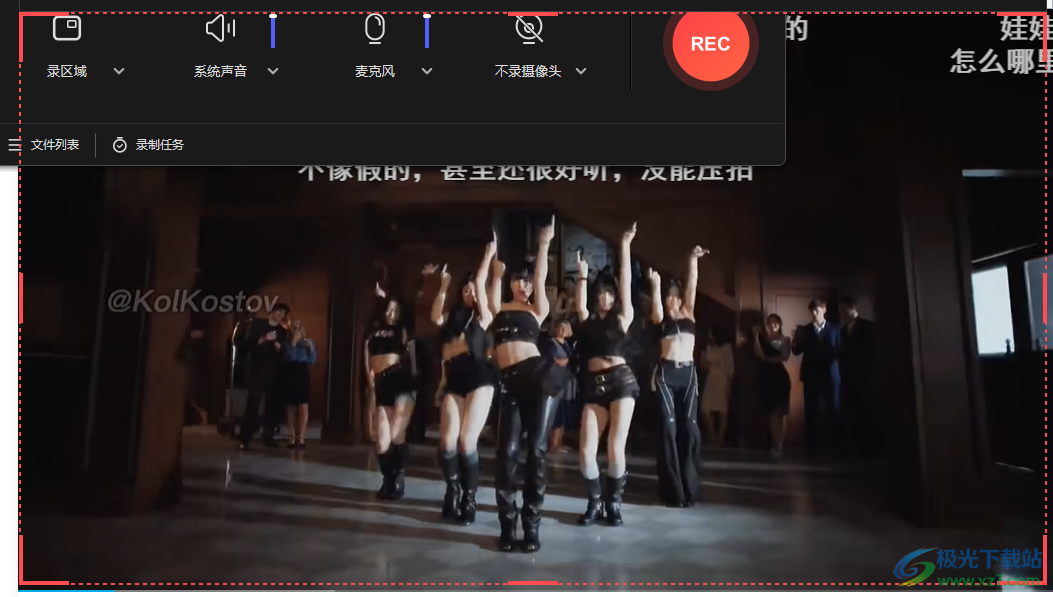This screenshot has height=597, width=1053.
Task: Click the 录制任务 timer icon
Action: (x=120, y=145)
